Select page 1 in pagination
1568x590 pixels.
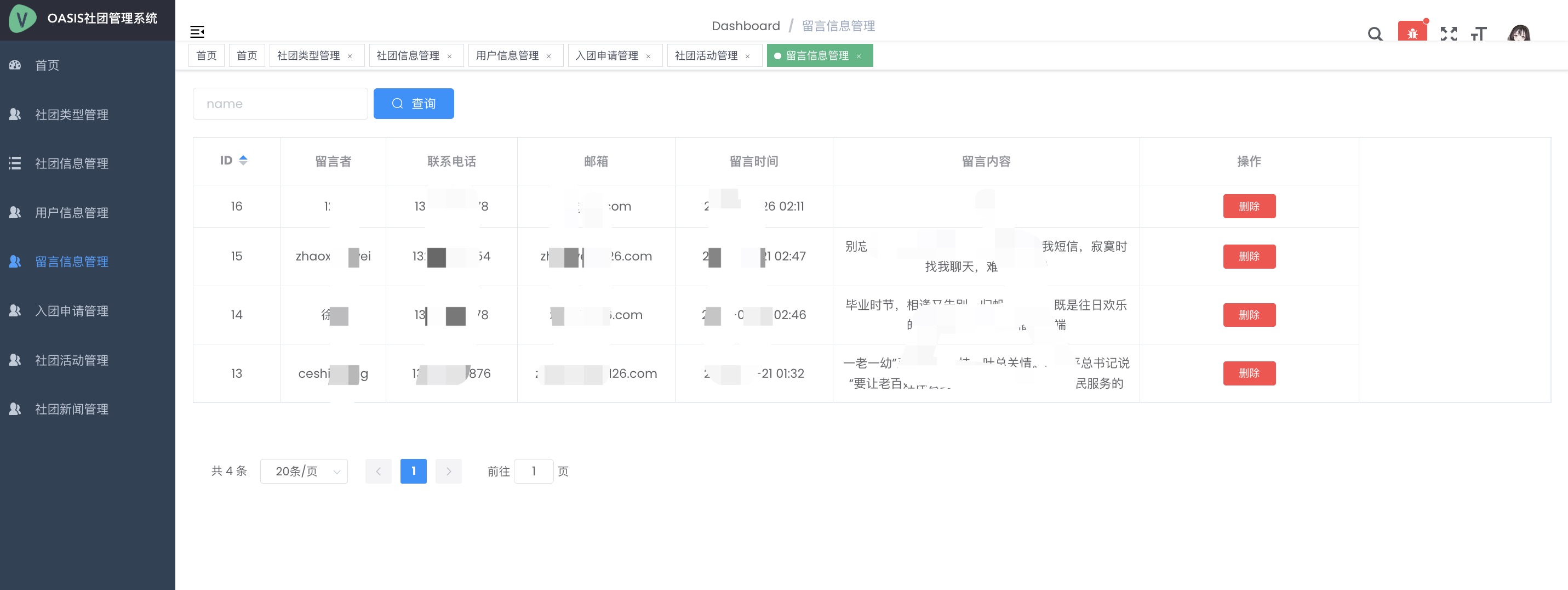413,471
